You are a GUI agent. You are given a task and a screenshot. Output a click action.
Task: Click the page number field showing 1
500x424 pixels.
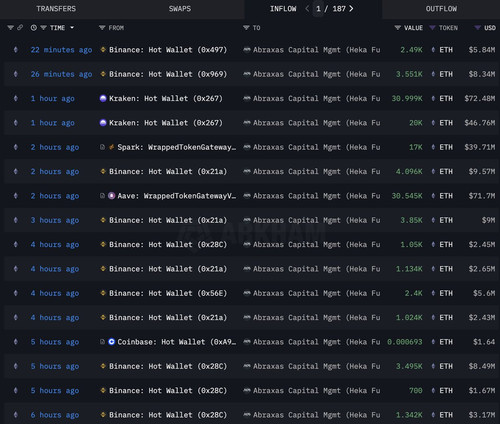point(318,9)
